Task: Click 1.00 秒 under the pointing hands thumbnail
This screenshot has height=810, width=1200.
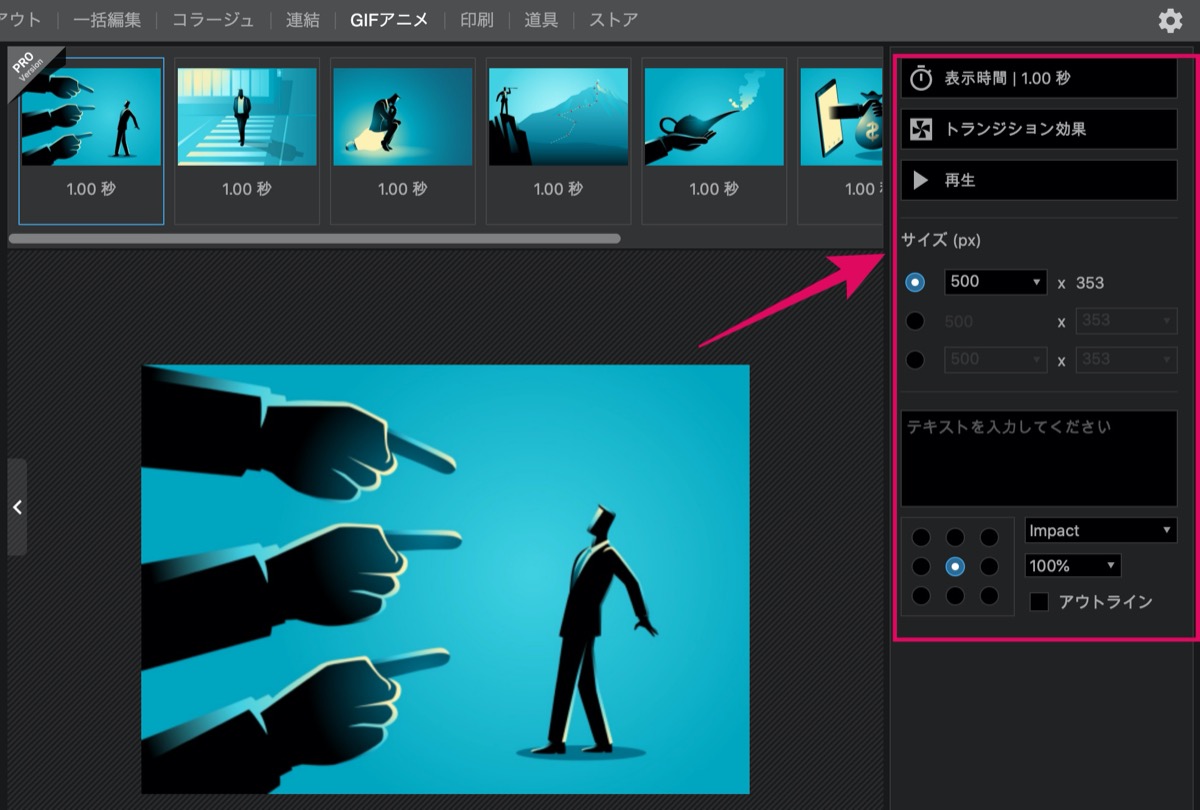Action: click(x=91, y=189)
